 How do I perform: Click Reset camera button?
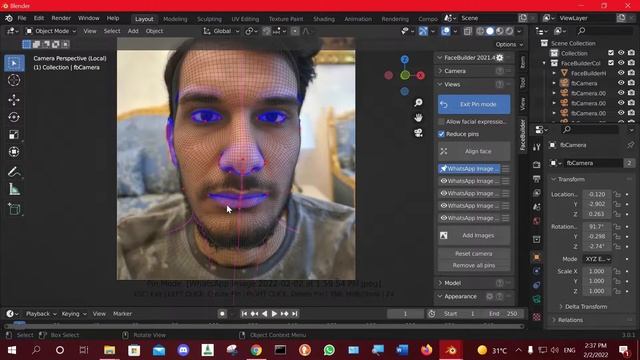point(474,253)
